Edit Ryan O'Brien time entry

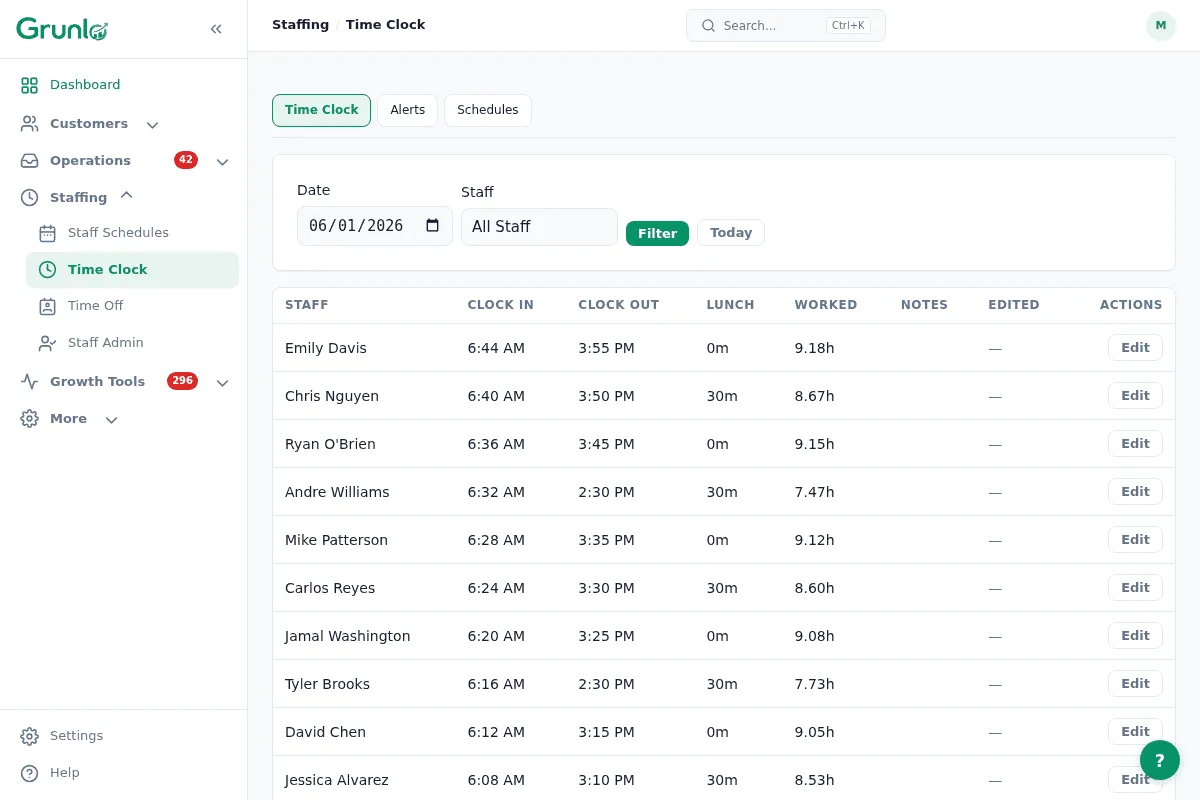tap(1135, 444)
